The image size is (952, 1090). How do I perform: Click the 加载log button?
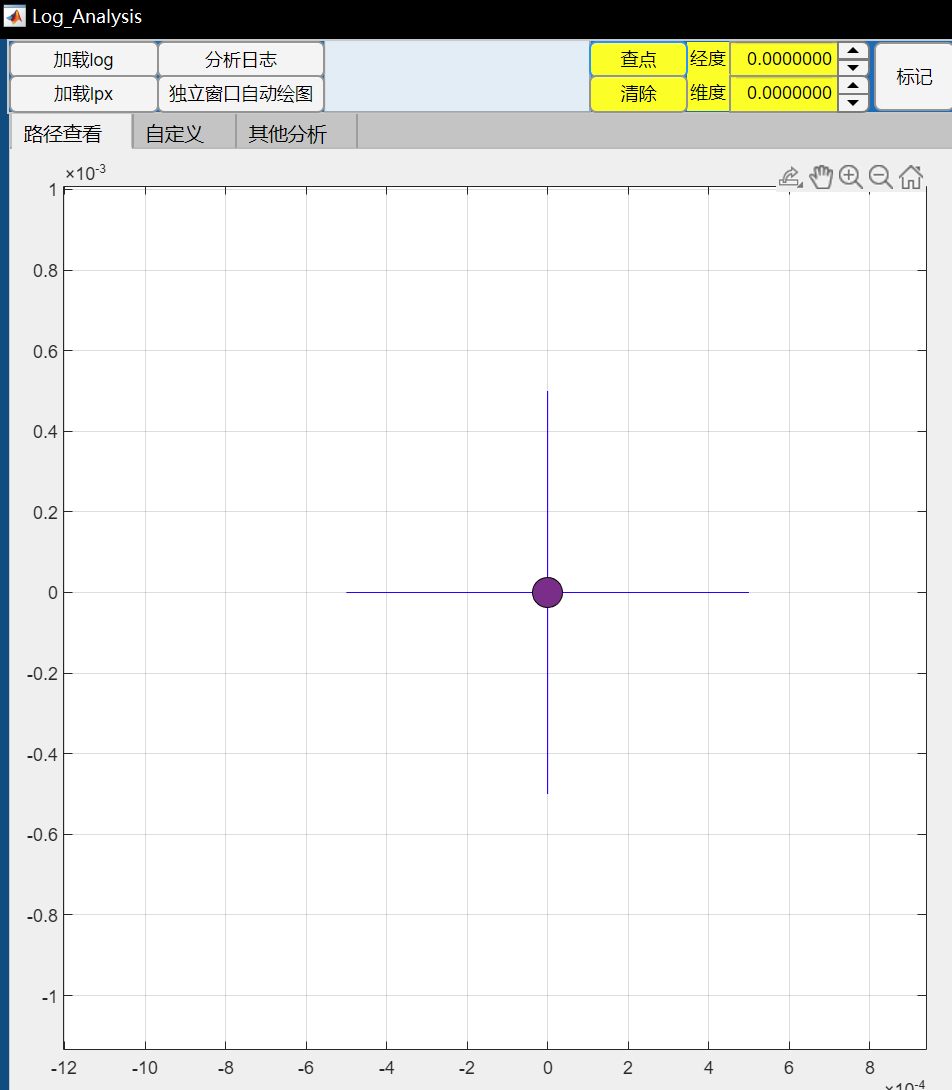click(x=83, y=60)
